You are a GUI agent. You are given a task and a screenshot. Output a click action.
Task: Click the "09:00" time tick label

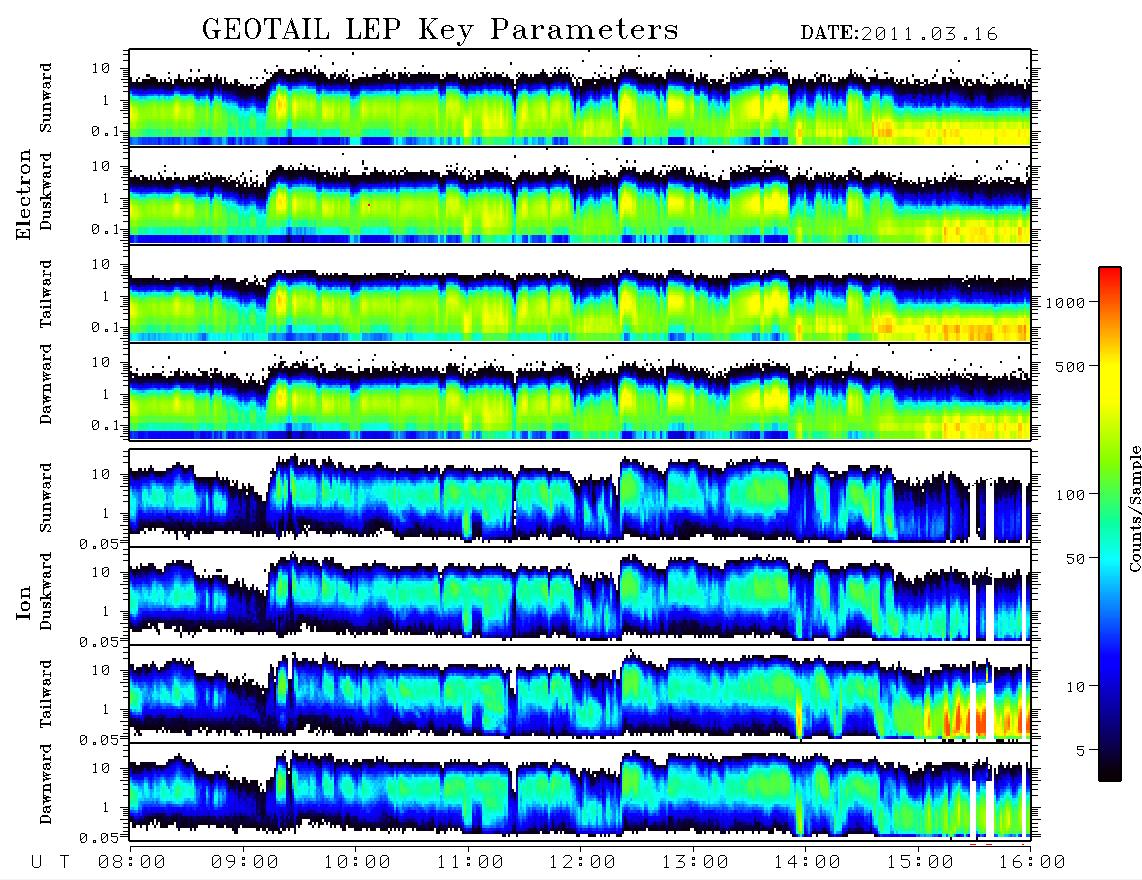tap(245, 862)
